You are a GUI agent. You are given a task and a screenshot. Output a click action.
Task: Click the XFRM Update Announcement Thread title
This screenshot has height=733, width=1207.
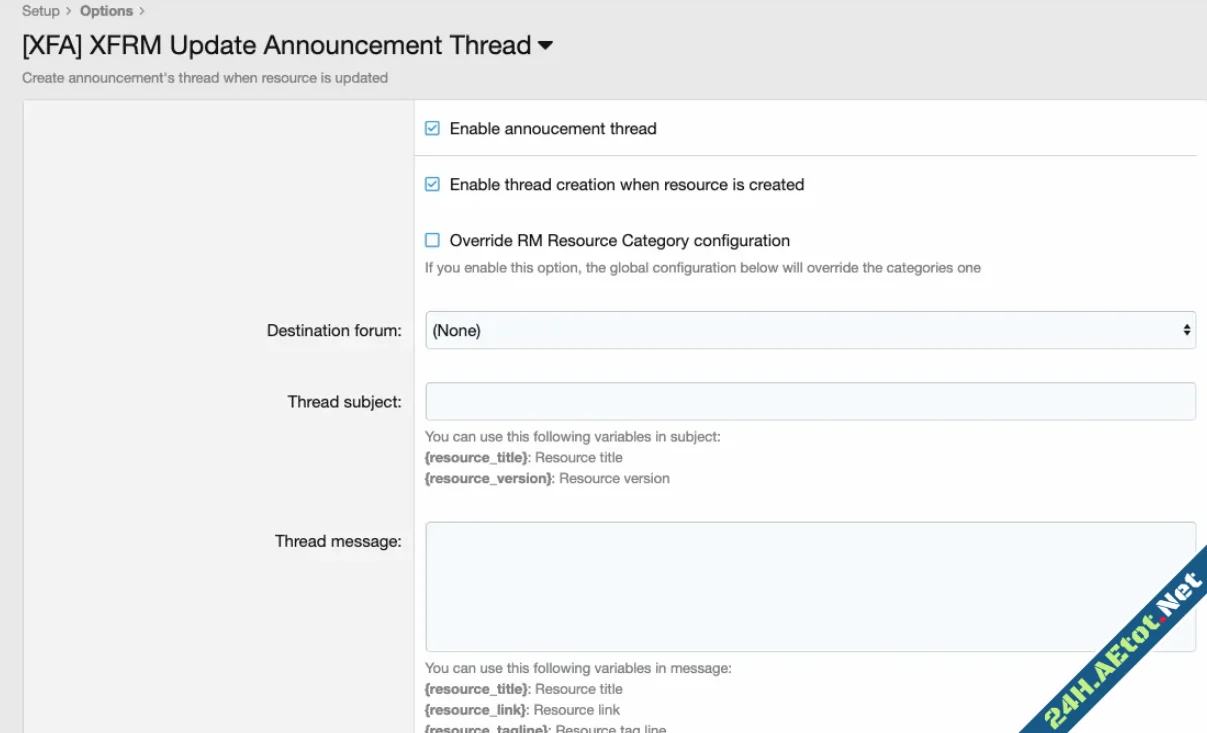point(277,46)
